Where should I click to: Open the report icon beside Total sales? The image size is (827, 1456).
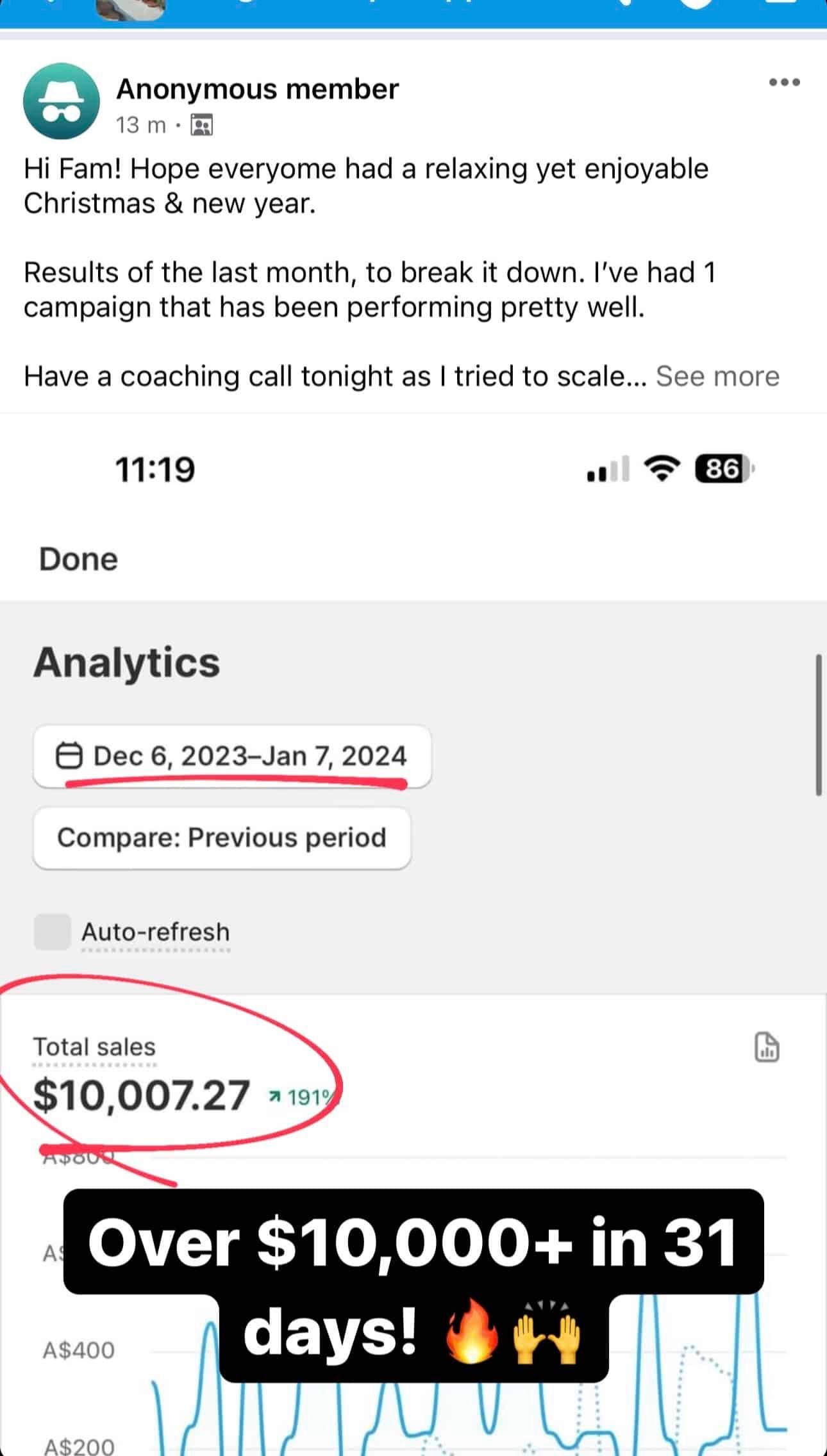767,1047
